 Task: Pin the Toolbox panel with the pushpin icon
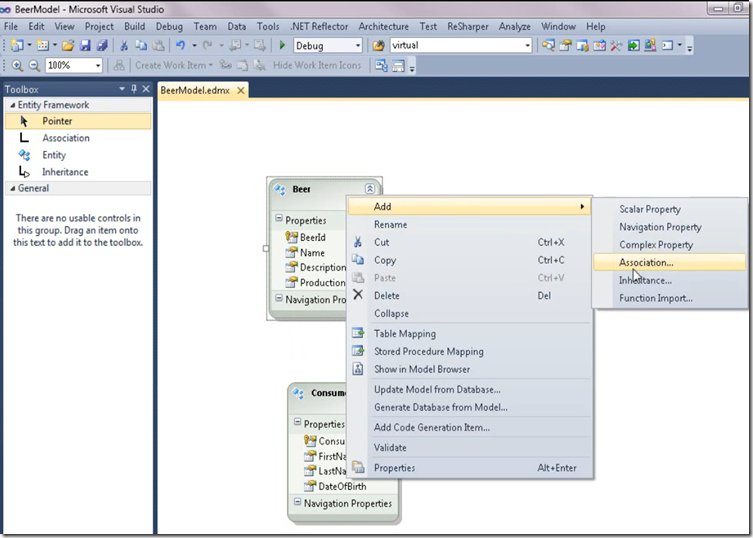[x=134, y=89]
